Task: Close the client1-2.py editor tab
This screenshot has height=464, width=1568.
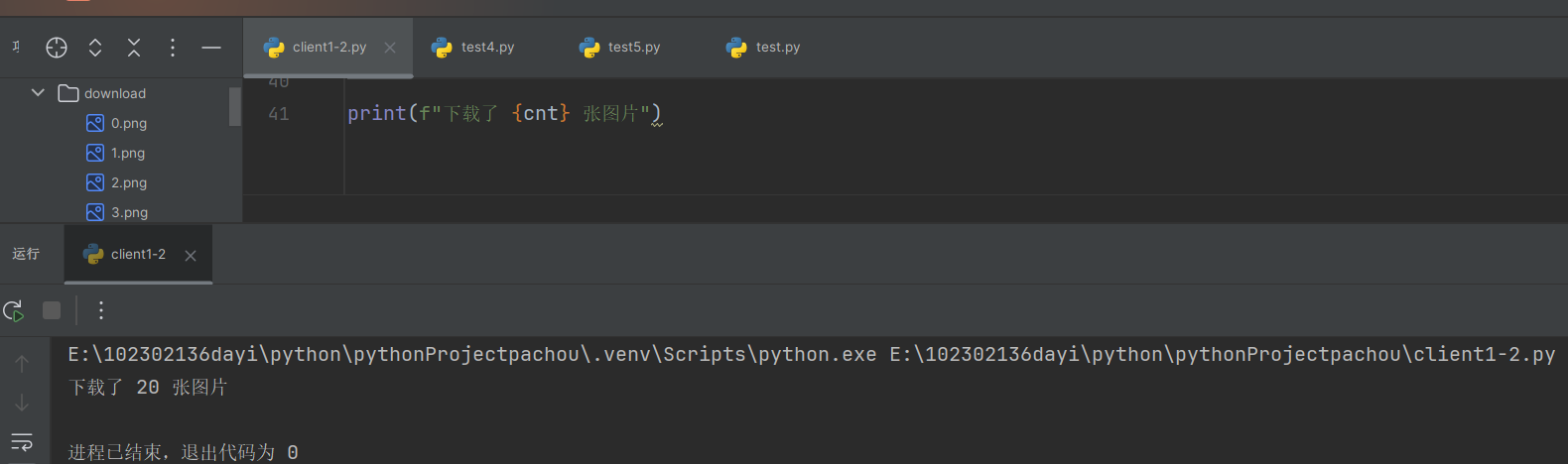Action: click(390, 48)
